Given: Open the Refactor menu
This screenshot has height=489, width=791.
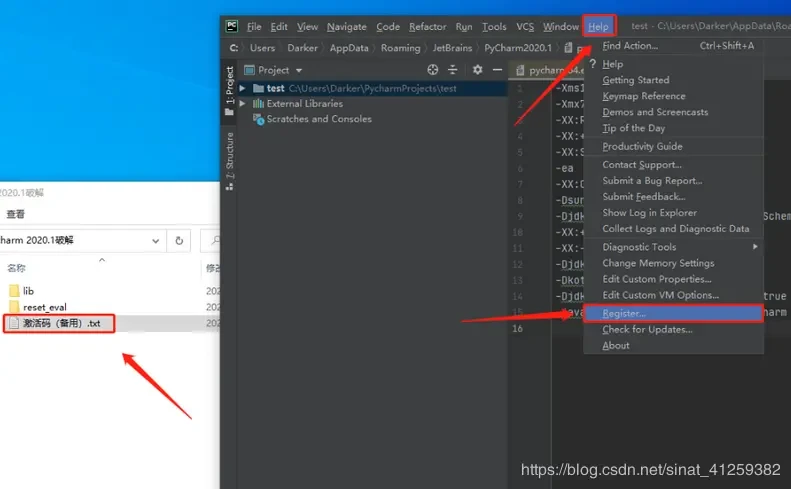Looking at the screenshot, I should click(x=427, y=27).
